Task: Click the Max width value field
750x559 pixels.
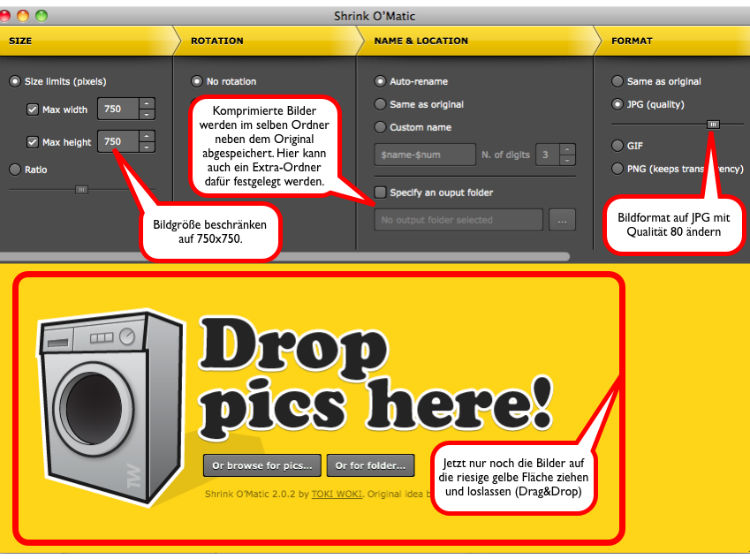Action: click(118, 109)
